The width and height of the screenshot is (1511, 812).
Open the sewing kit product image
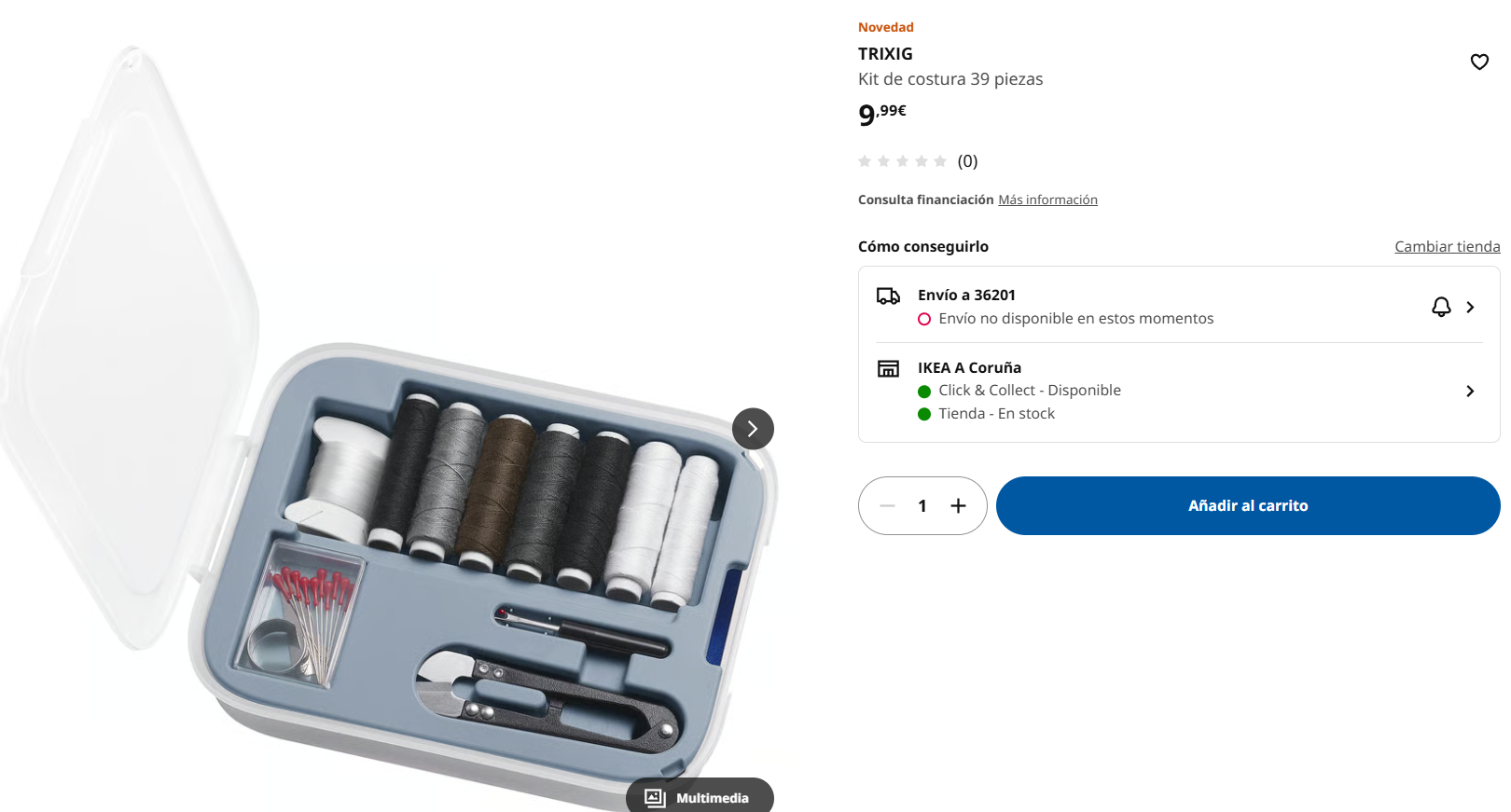(387, 420)
